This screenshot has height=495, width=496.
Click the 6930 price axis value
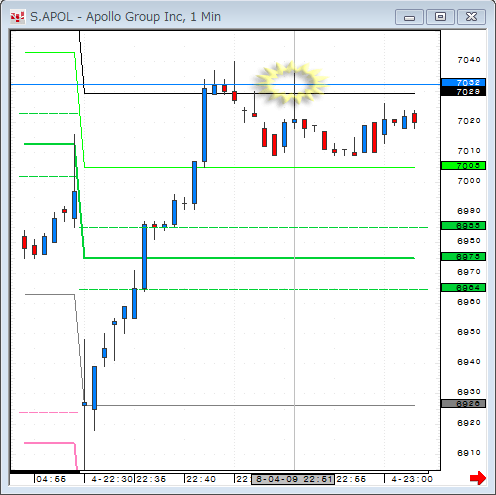click(469, 392)
